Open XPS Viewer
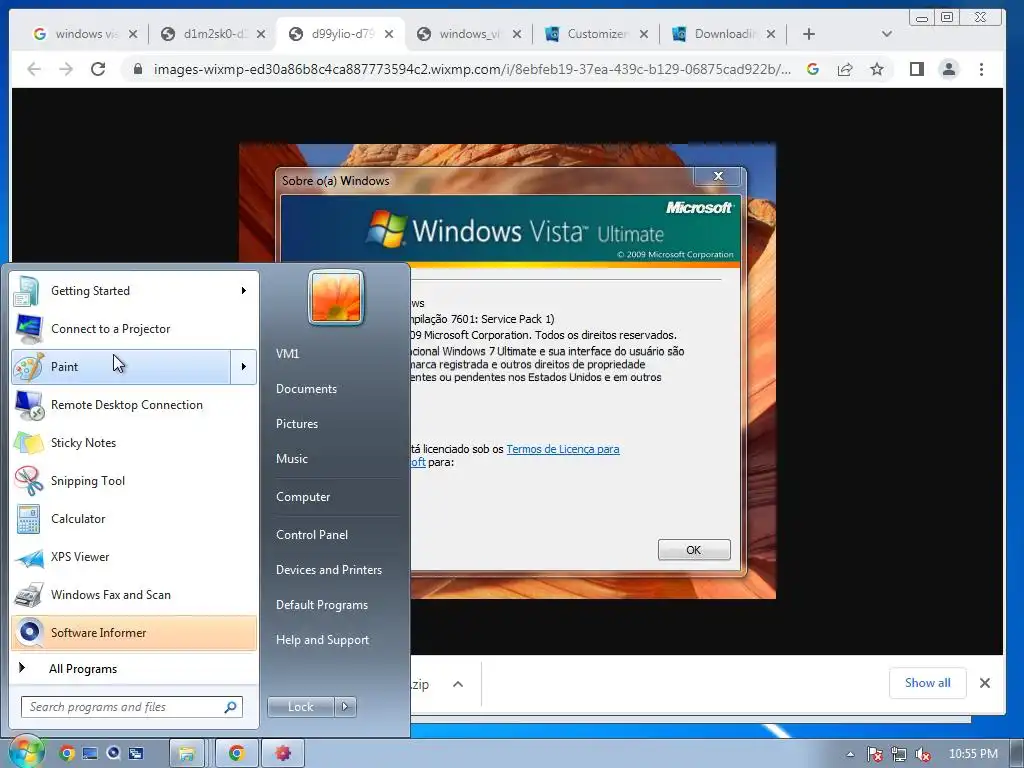 pyautogui.click(x=134, y=556)
